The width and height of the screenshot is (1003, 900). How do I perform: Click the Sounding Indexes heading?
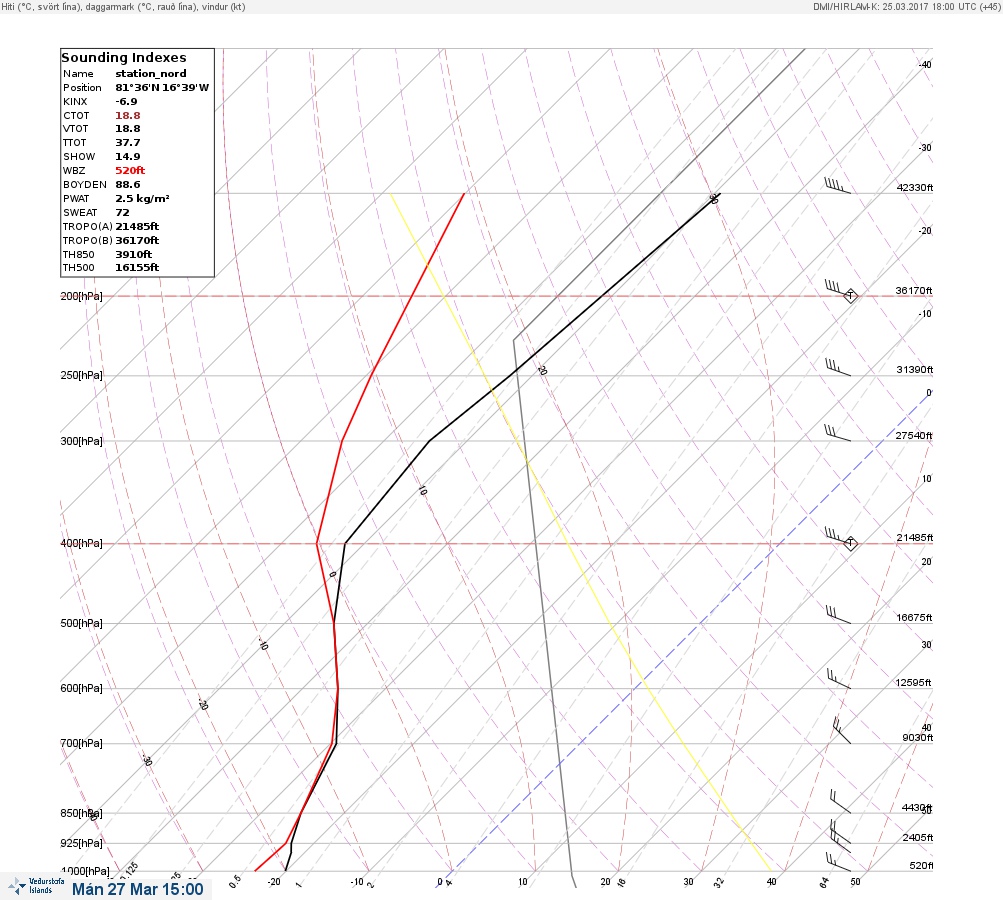[124, 58]
